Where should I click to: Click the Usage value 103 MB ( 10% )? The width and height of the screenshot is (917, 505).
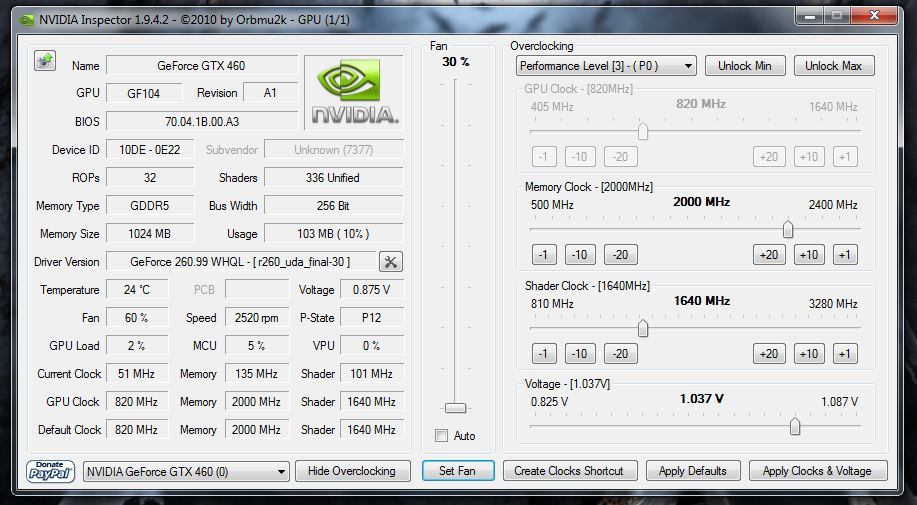[333, 234]
